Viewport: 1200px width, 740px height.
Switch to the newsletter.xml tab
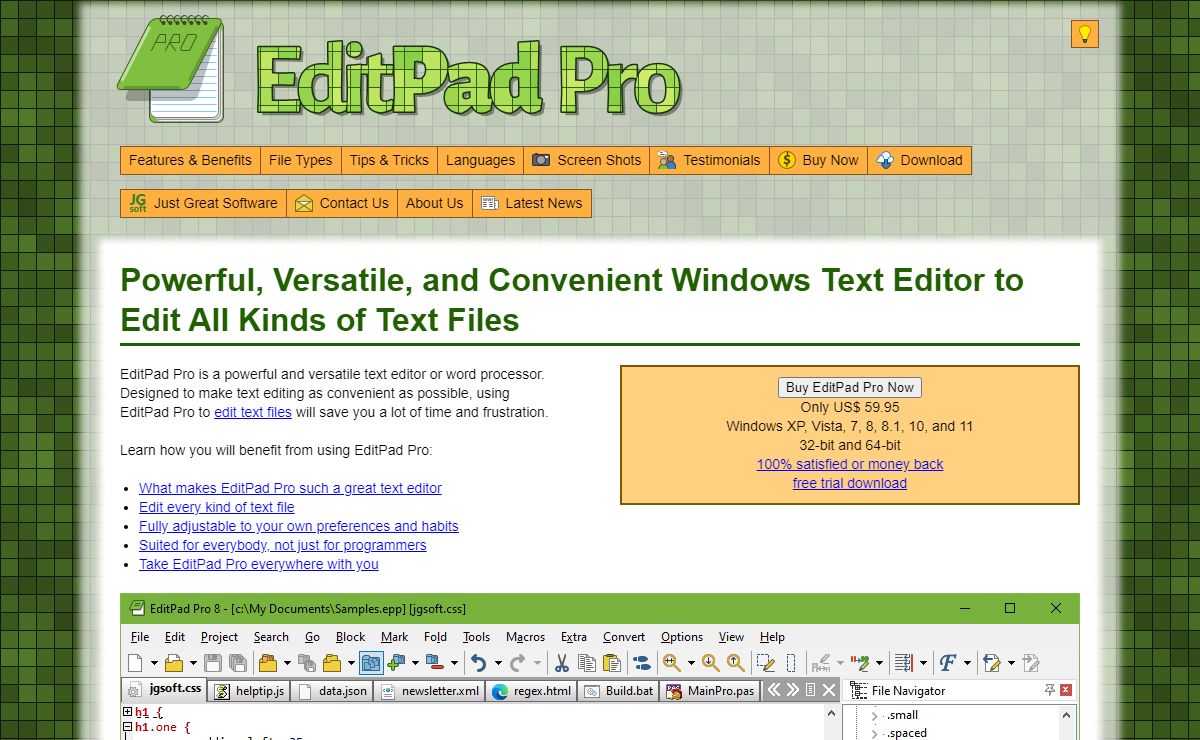[430, 691]
